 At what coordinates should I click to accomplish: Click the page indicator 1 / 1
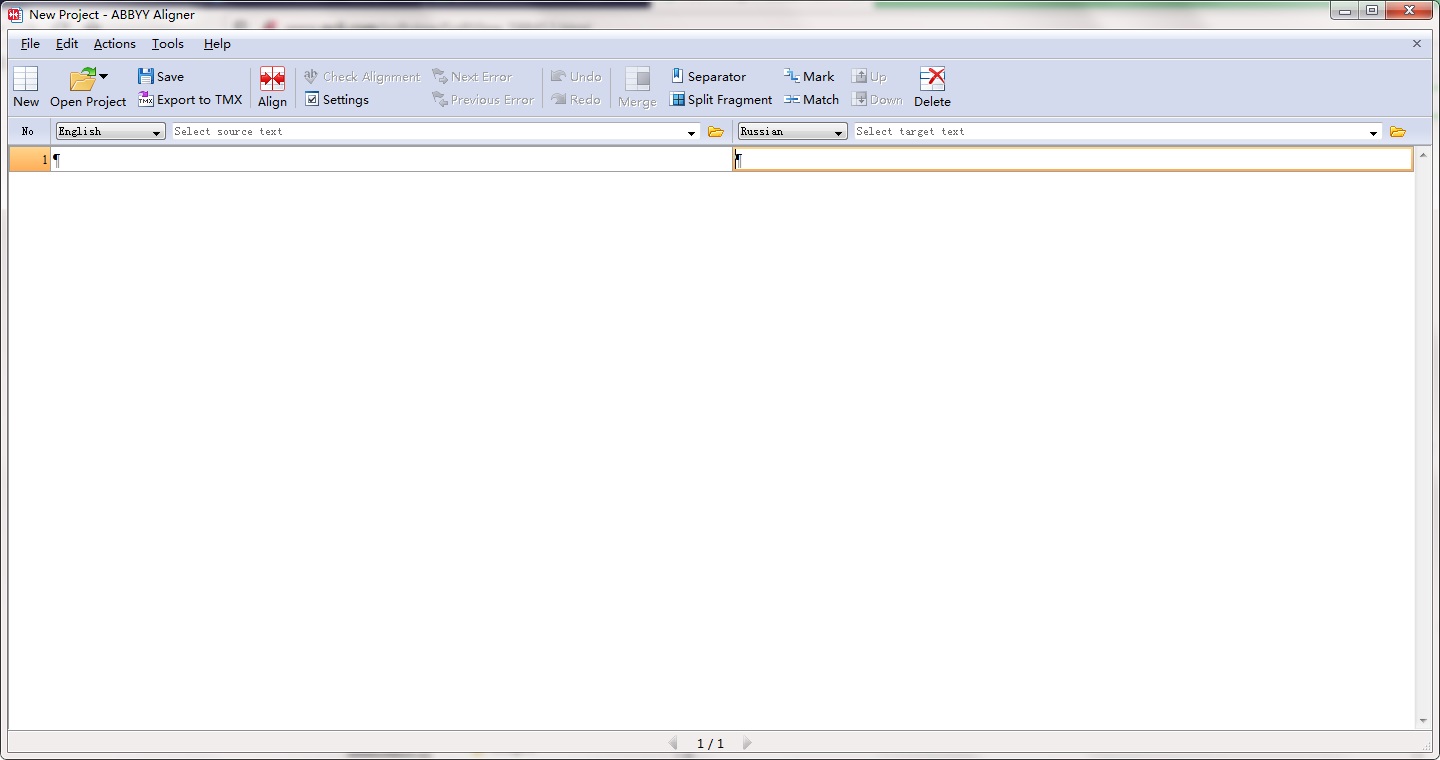tap(710, 744)
